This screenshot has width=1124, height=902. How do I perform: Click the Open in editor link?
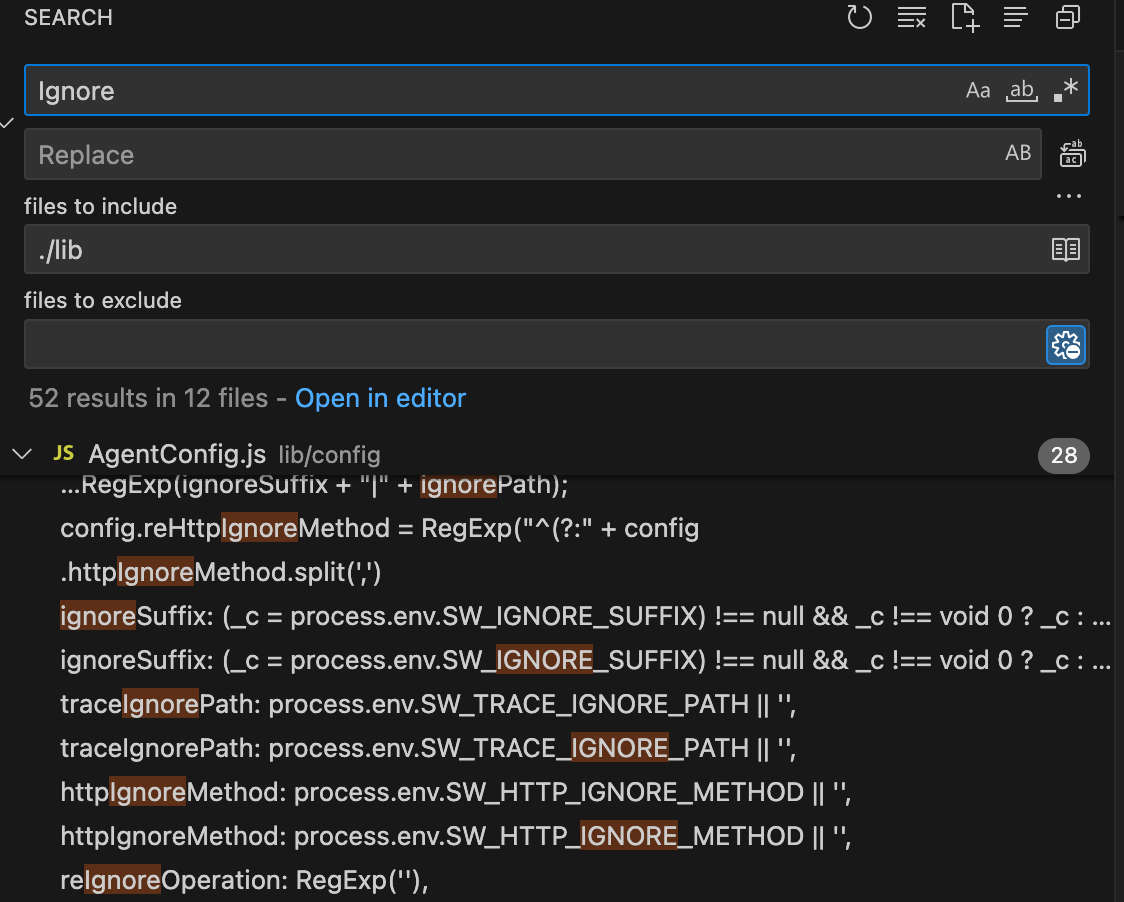click(x=380, y=398)
